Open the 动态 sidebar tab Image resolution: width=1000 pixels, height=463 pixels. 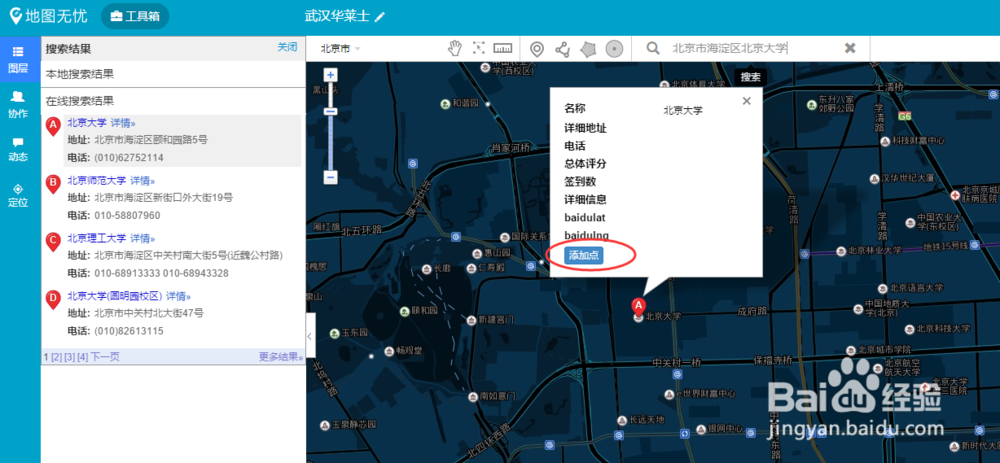(x=18, y=150)
